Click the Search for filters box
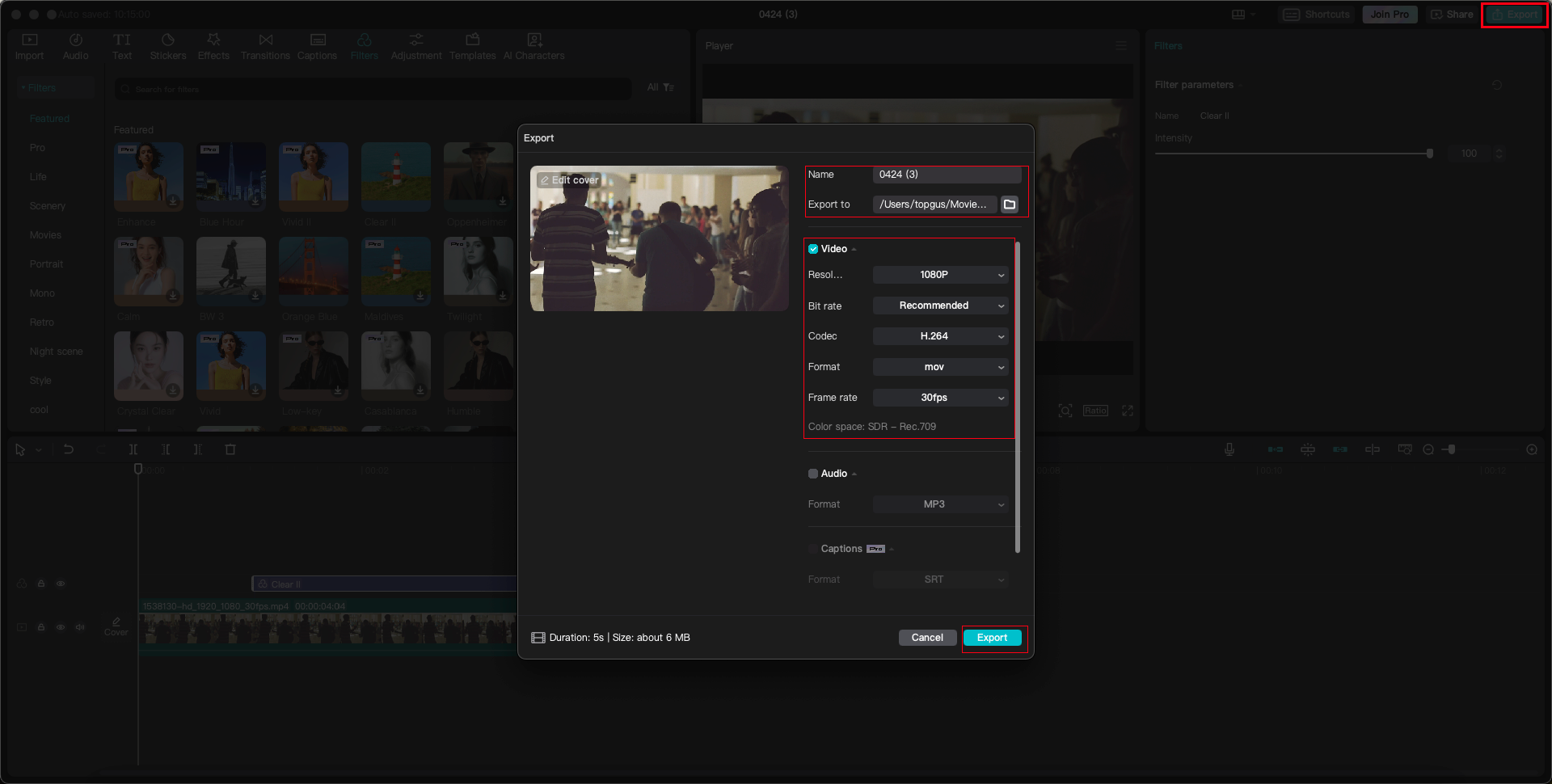This screenshot has width=1552, height=784. point(373,89)
